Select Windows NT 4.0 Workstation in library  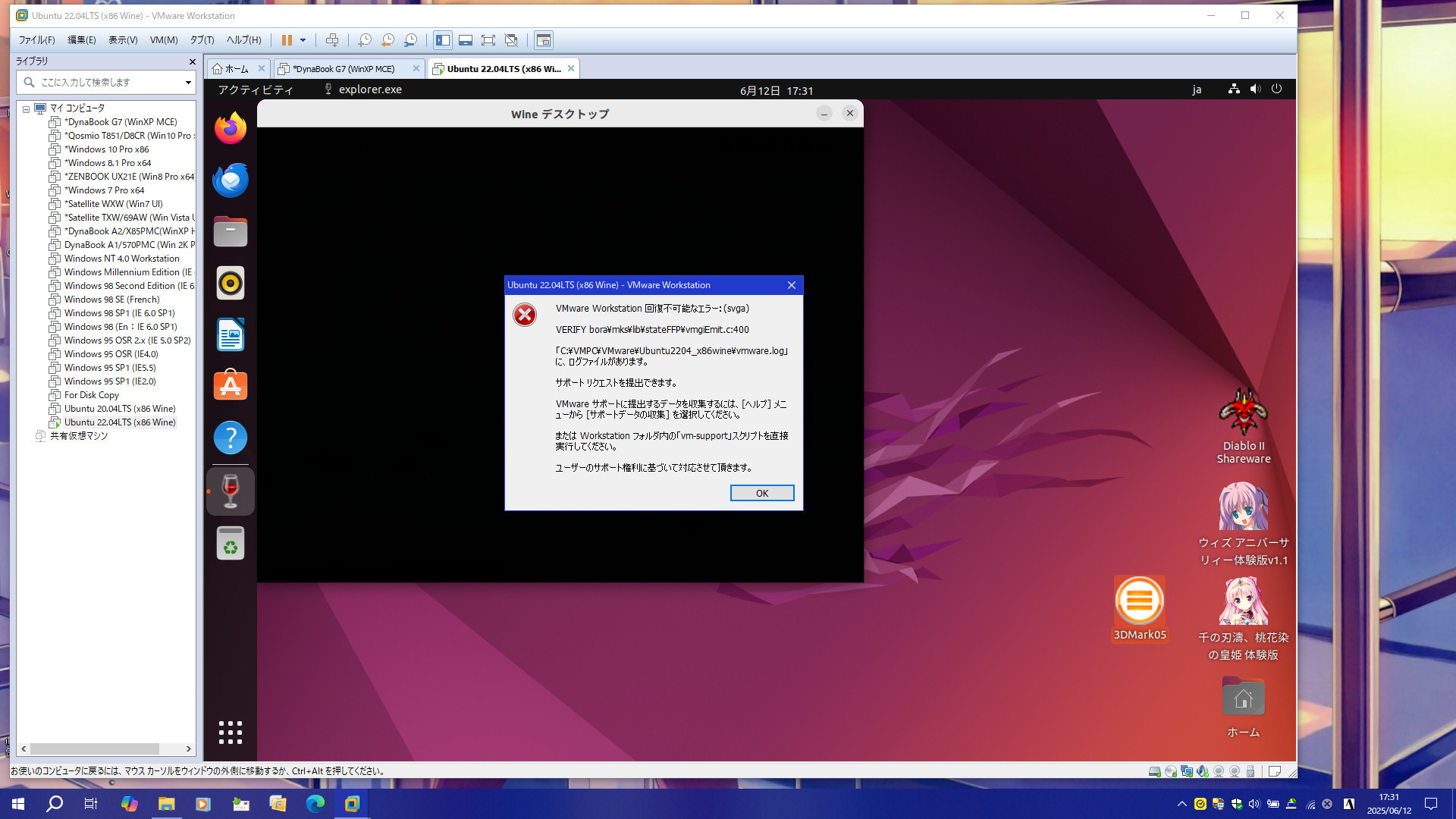pos(121,259)
